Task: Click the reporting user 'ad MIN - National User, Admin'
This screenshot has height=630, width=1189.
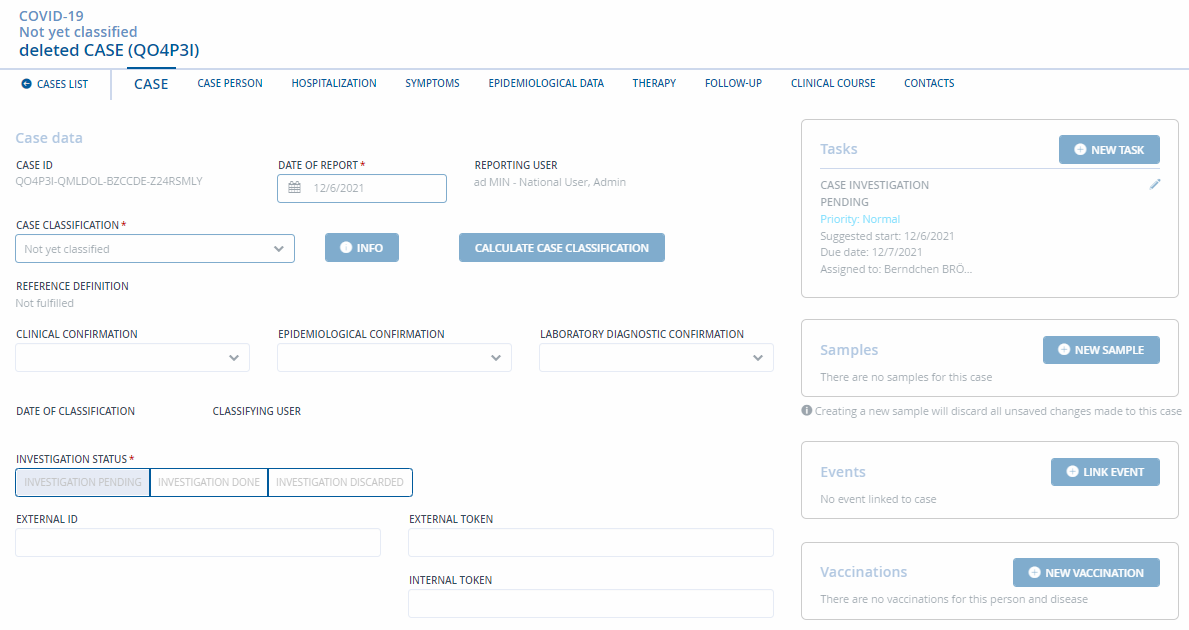Action: pyautogui.click(x=550, y=182)
